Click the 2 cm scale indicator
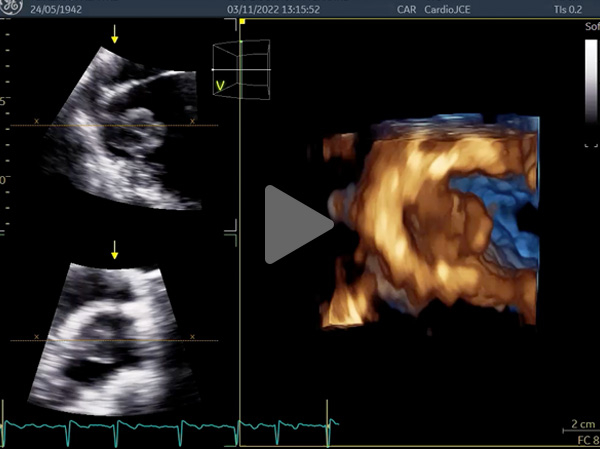This screenshot has width=600, height=449. click(582, 422)
